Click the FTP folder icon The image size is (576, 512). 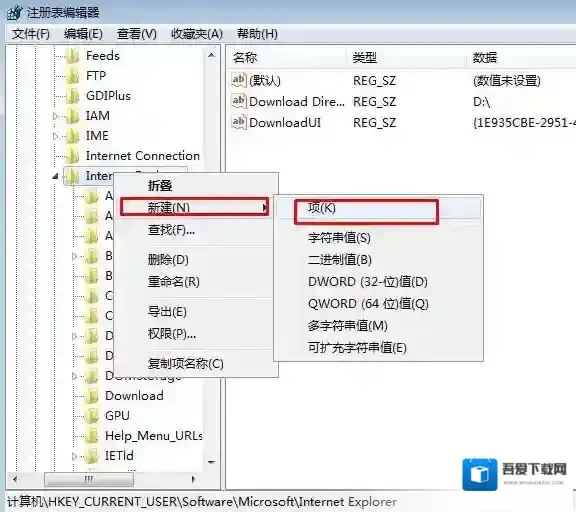(x=73, y=76)
